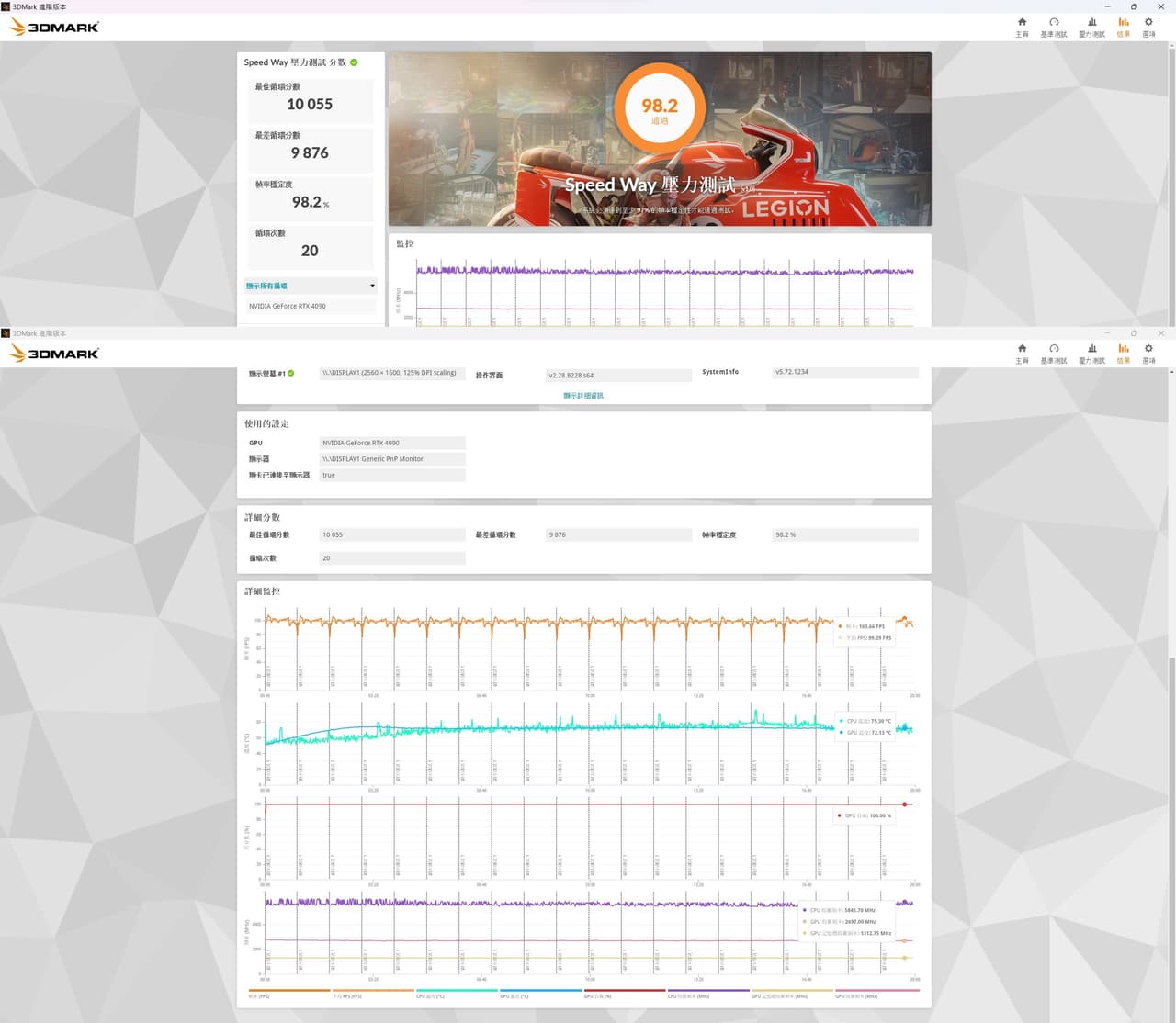Click the SystemInfo v5.72.1234 field
Image resolution: width=1176 pixels, height=1023 pixels.
[845, 372]
